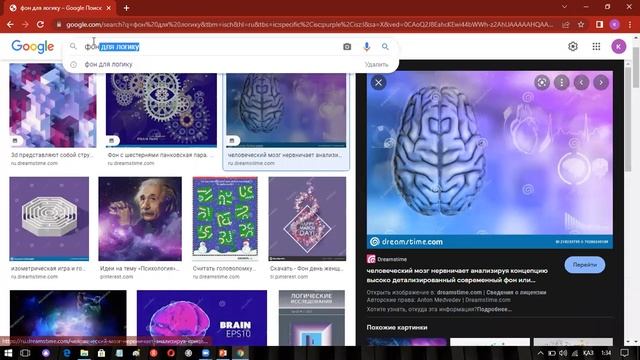
Task: Open the Einstein psychology thumbnail
Action: (140, 219)
